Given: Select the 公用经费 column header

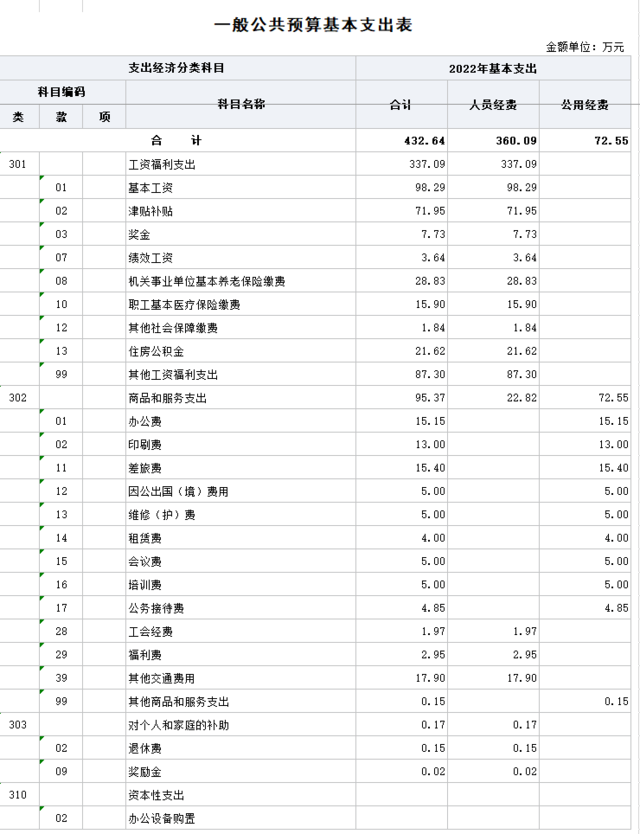Looking at the screenshot, I should [x=585, y=104].
